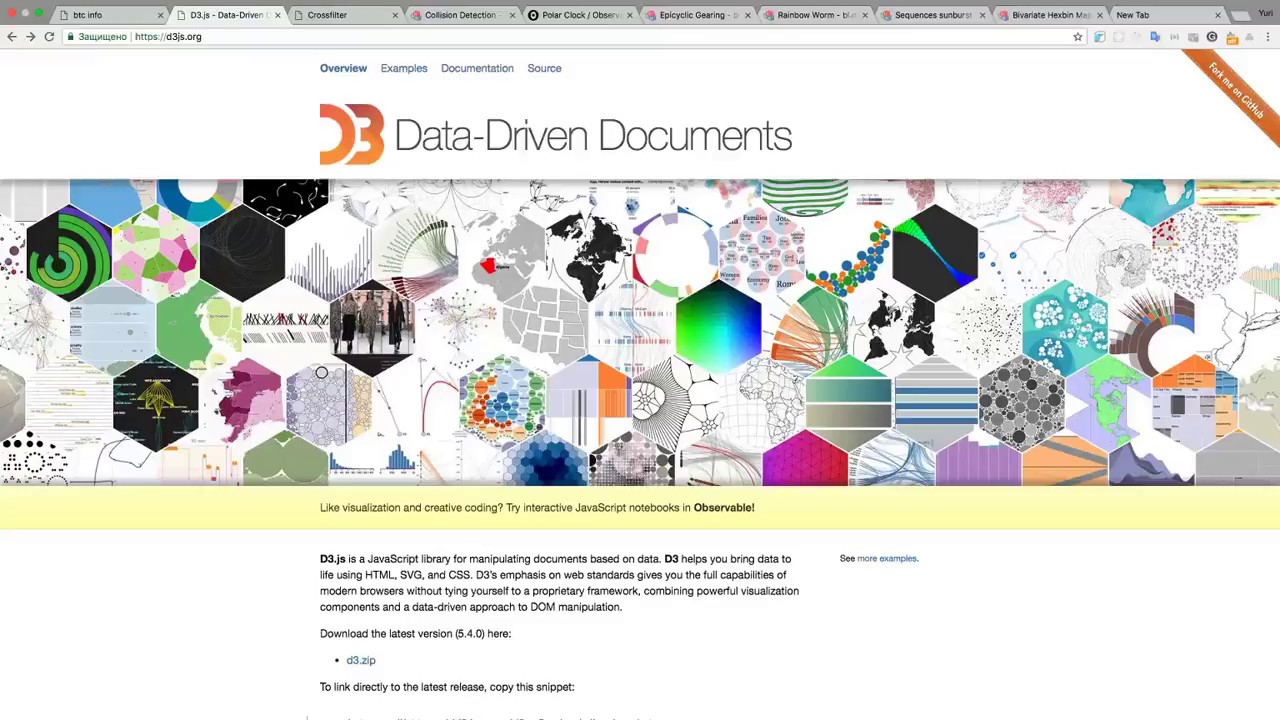
Task: Open the green concentric arcs hexagon example
Action: [70, 254]
